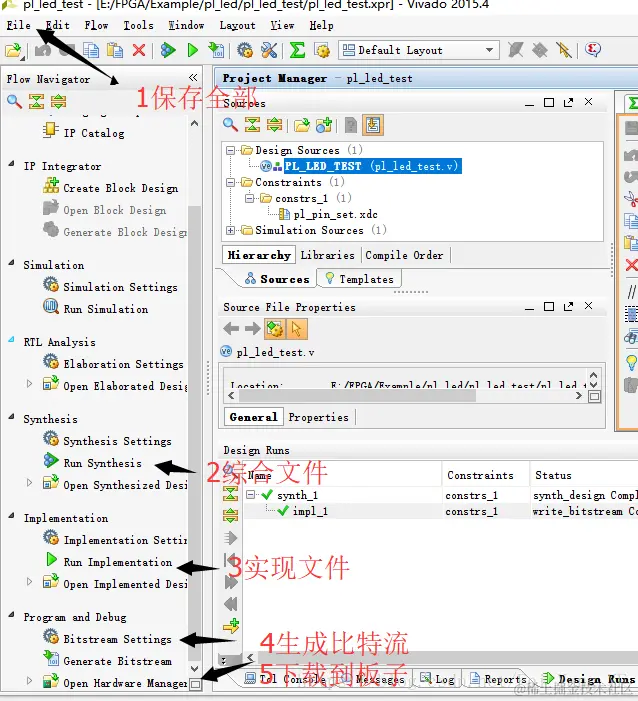Screen dimensions: 638x701
Task: Open the Log tab at bottom
Action: tap(437, 680)
